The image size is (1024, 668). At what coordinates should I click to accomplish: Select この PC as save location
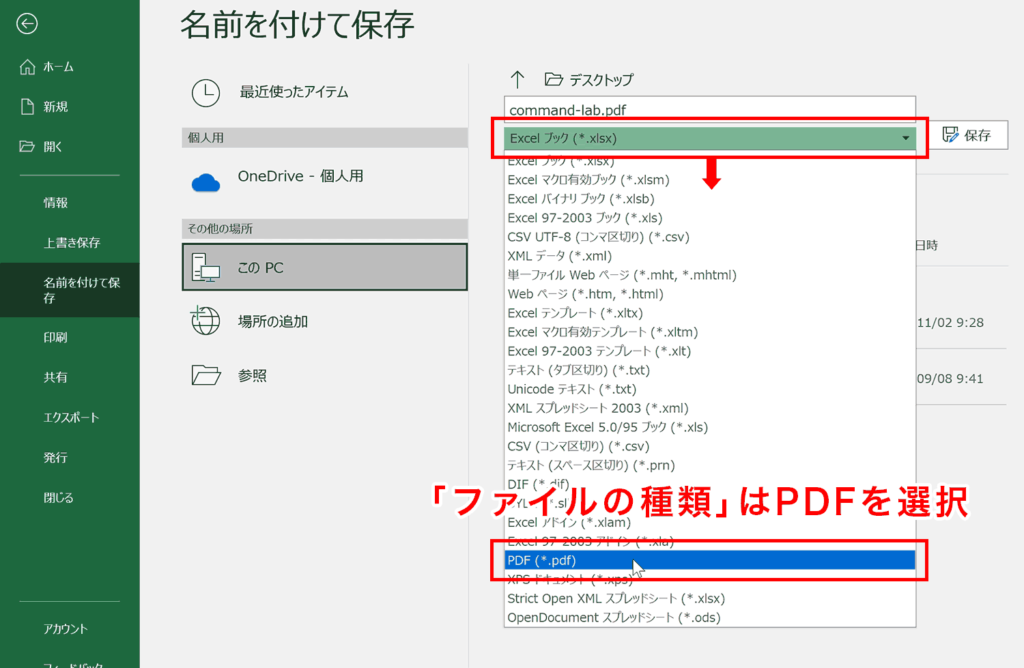point(325,267)
